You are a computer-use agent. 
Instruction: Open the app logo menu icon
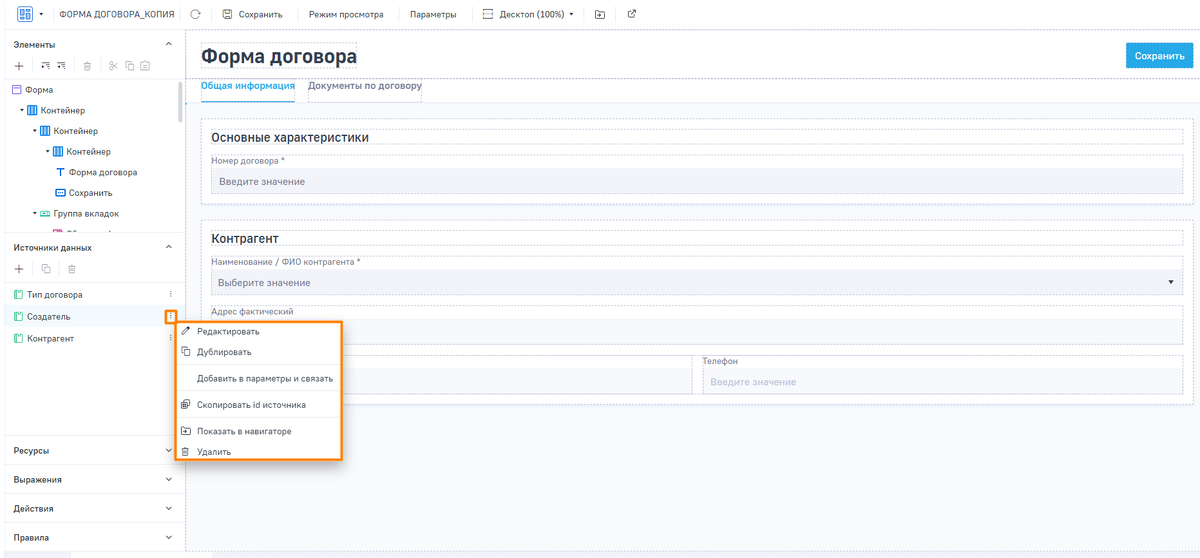pyautogui.click(x=25, y=15)
